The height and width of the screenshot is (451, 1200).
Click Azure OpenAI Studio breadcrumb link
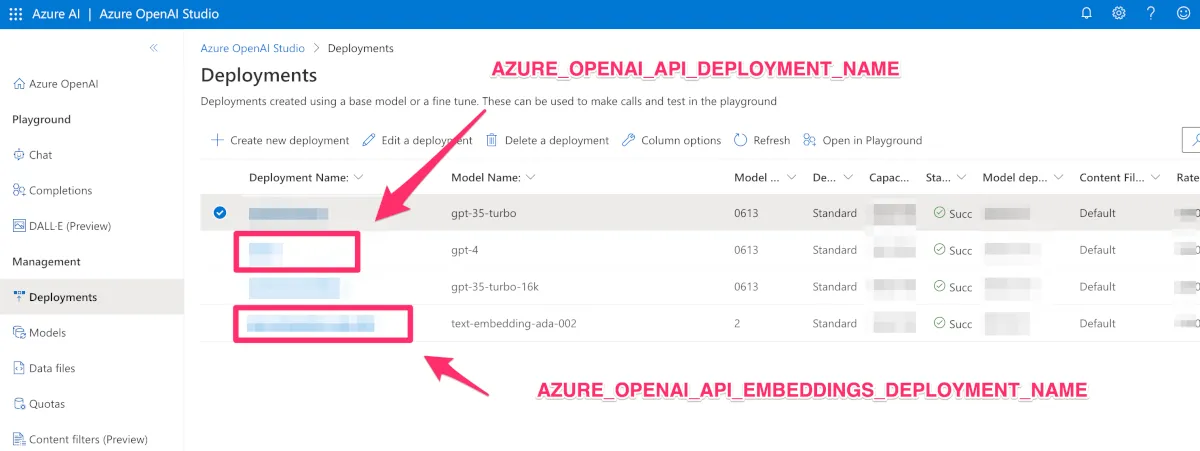tap(252, 48)
